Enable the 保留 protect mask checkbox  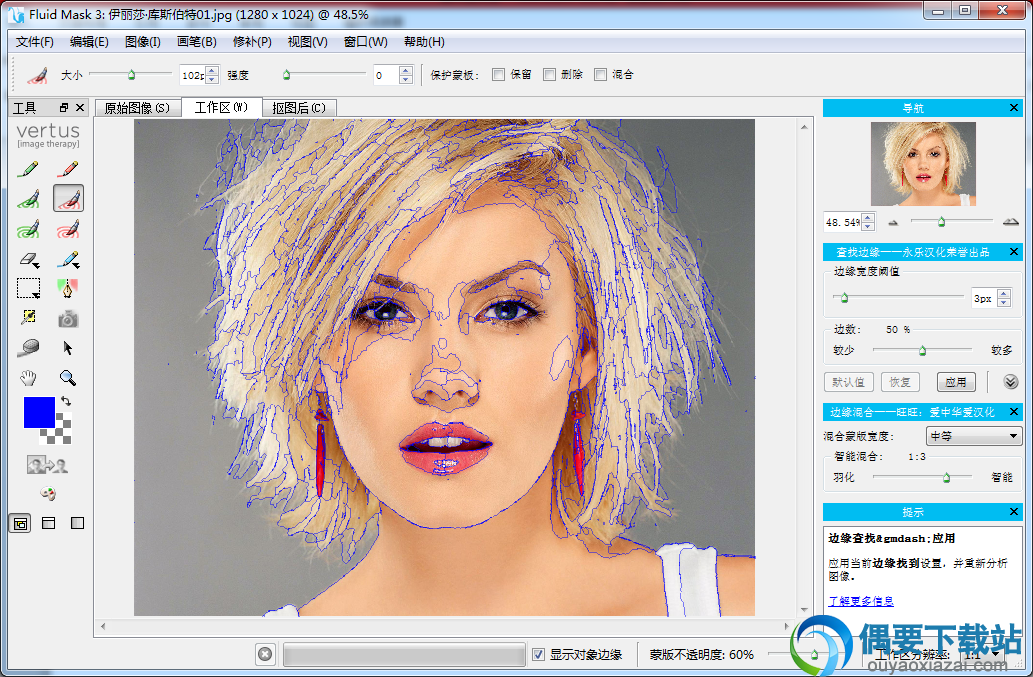[499, 74]
